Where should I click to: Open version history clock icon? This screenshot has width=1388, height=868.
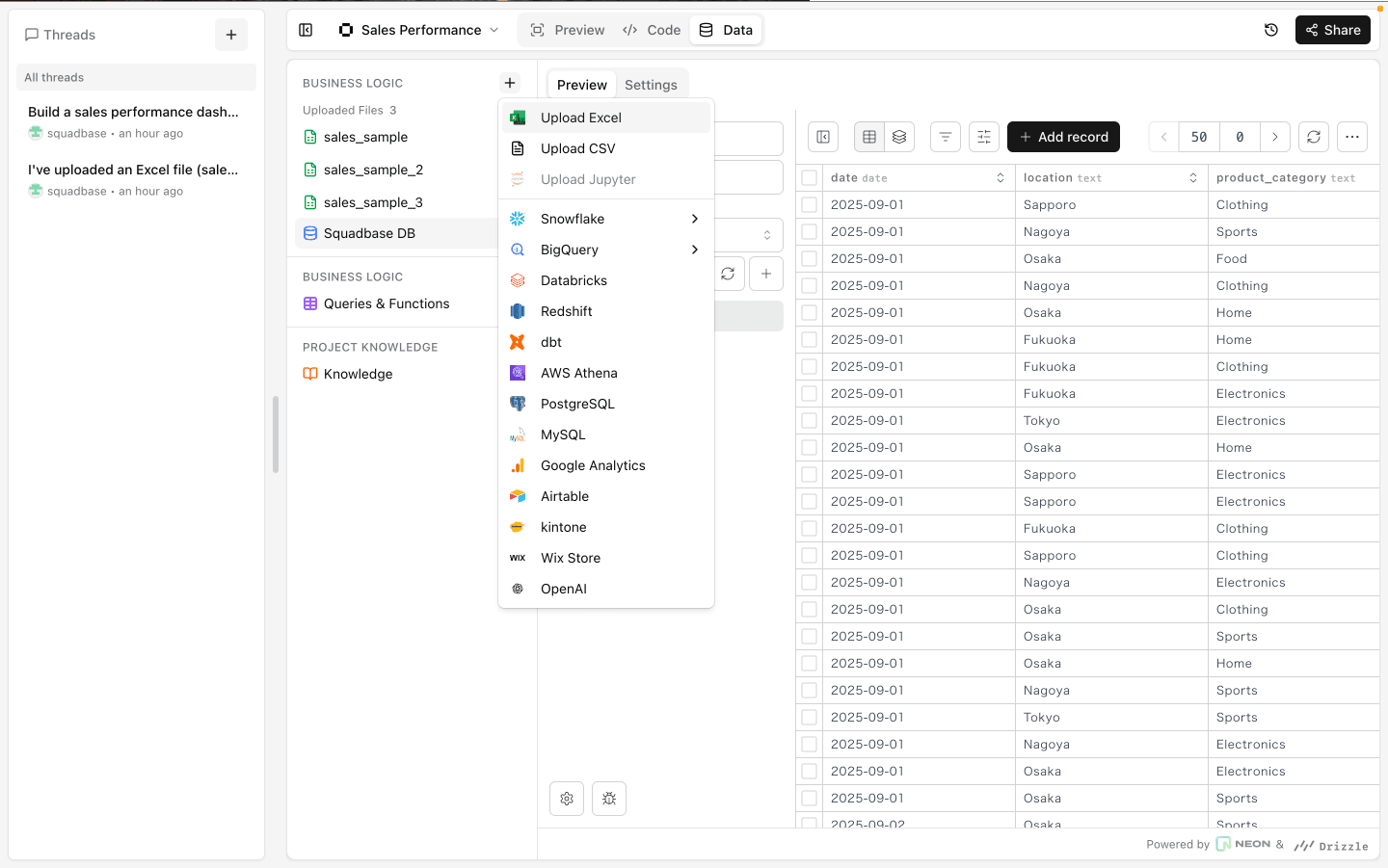pyautogui.click(x=1271, y=30)
